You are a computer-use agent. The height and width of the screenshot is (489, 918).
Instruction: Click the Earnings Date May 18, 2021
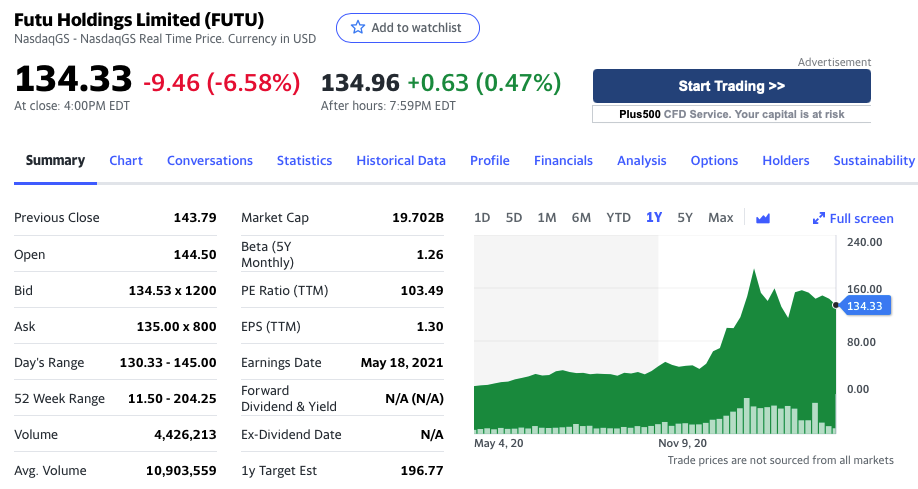(402, 363)
